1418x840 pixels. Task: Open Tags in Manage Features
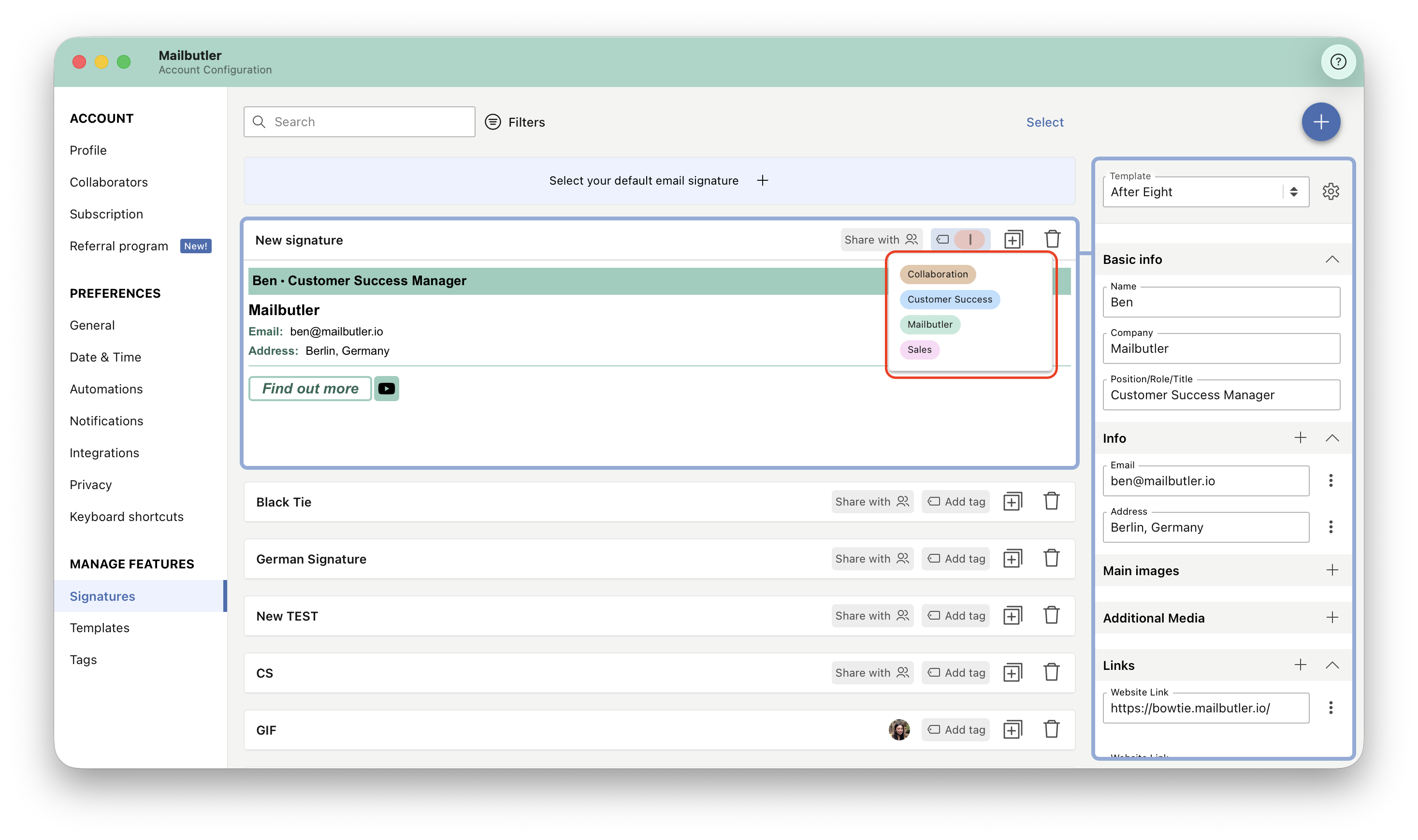click(x=83, y=659)
